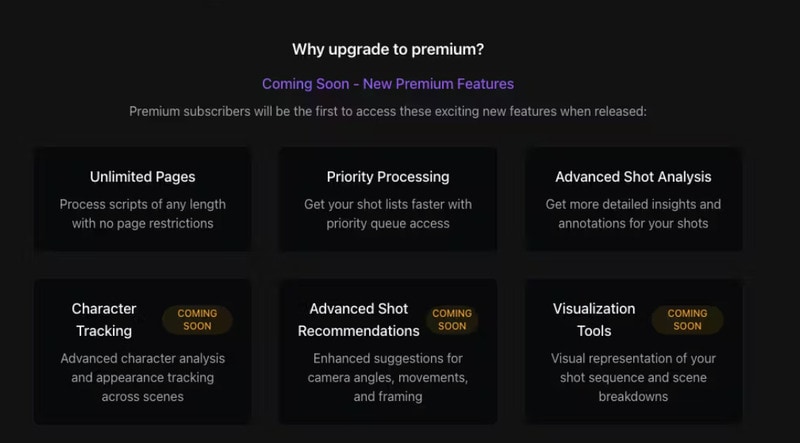Screen dimensions: 800x443
Task: Click the "Why upgrade to premium?" heading
Action: (x=388, y=49)
